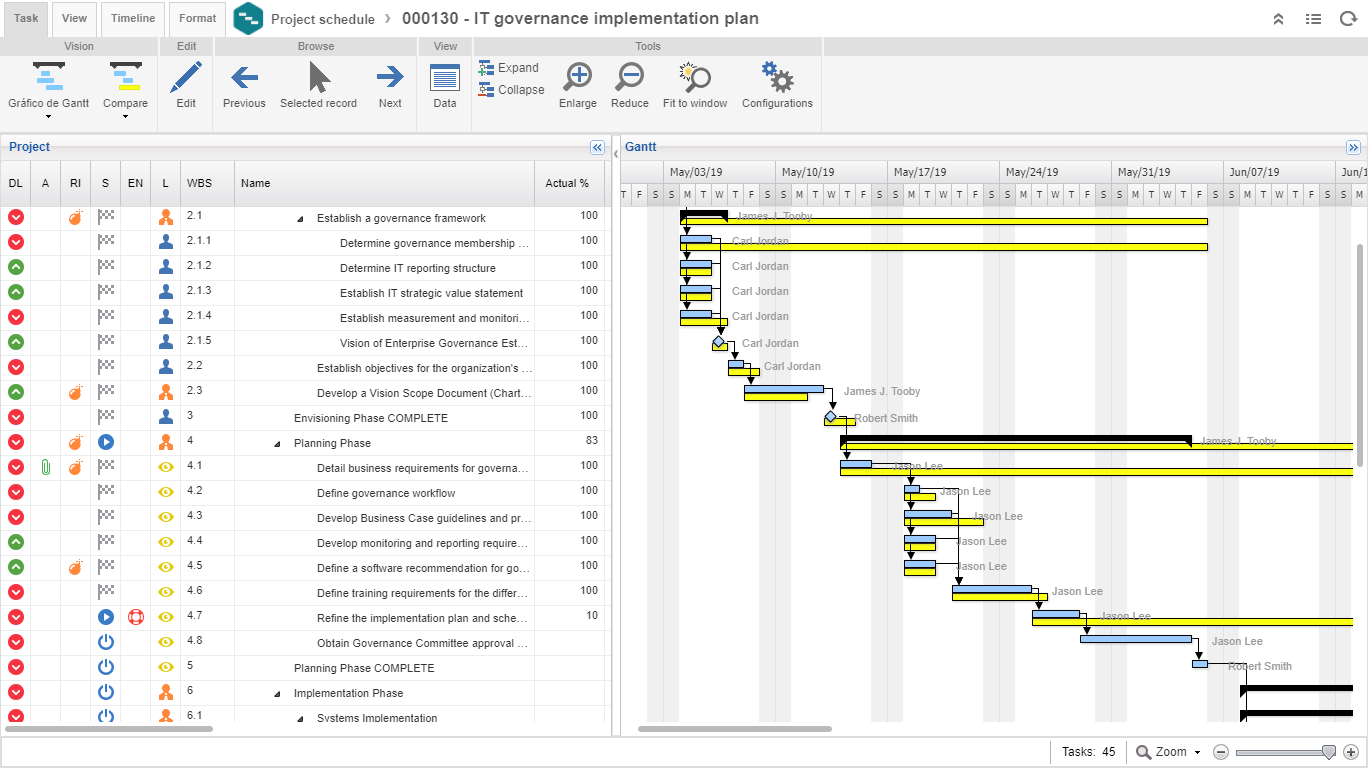The image size is (1368, 768).
Task: Click the list view icon at top right
Action: (x=1313, y=19)
